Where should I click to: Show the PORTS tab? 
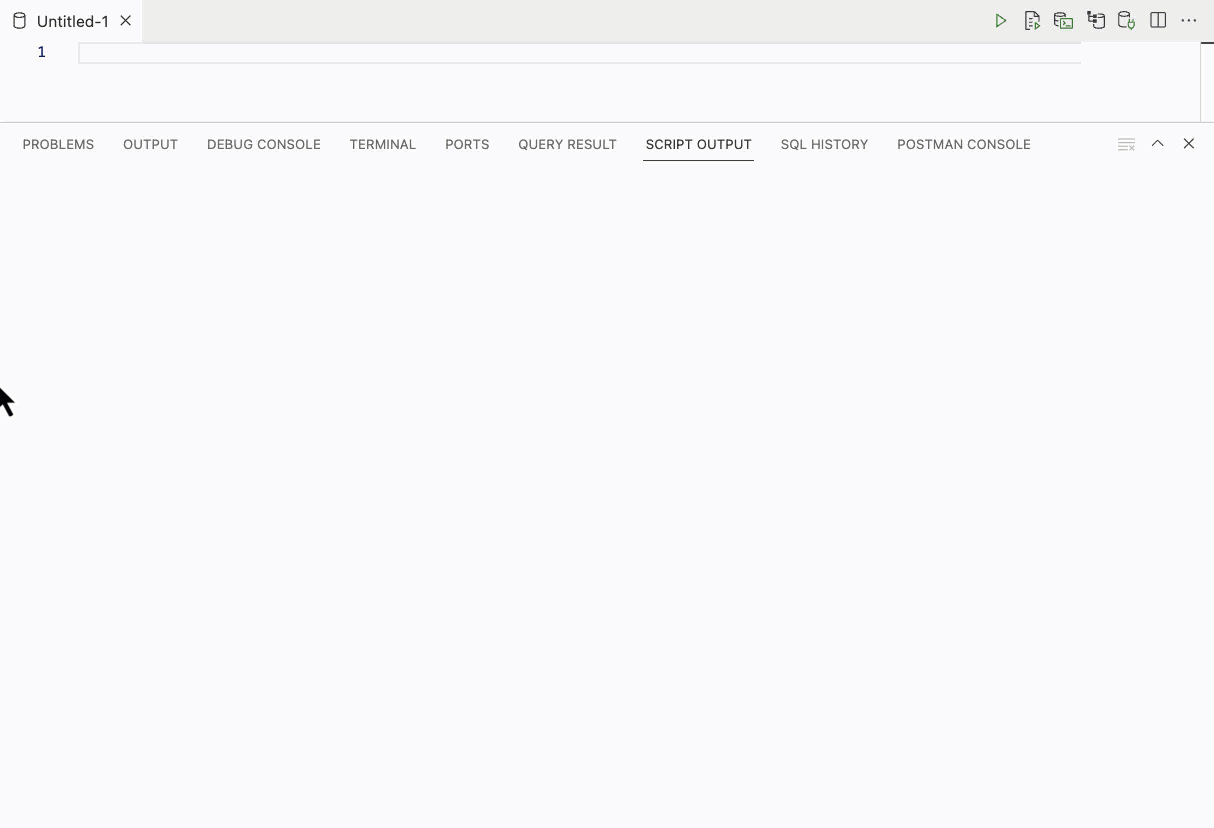(x=467, y=145)
